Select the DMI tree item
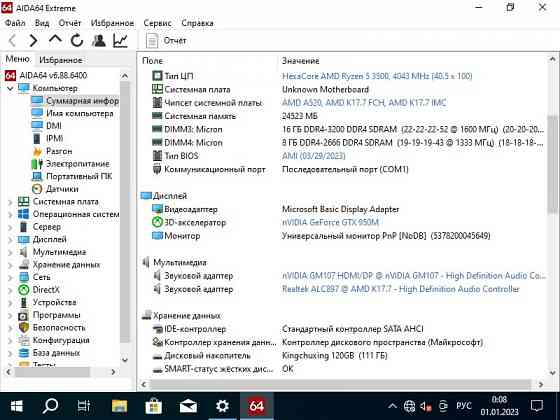The height and width of the screenshot is (420, 560). [x=54, y=126]
